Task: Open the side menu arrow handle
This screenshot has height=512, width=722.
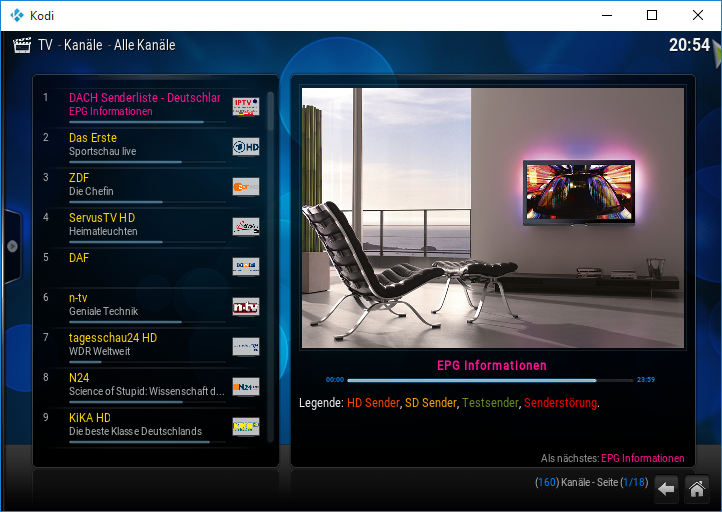Action: [x=12, y=246]
